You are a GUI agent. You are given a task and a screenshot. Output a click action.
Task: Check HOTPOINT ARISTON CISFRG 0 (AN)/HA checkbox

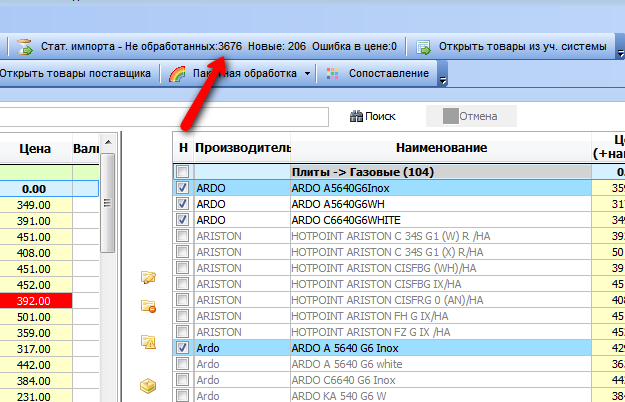183,300
